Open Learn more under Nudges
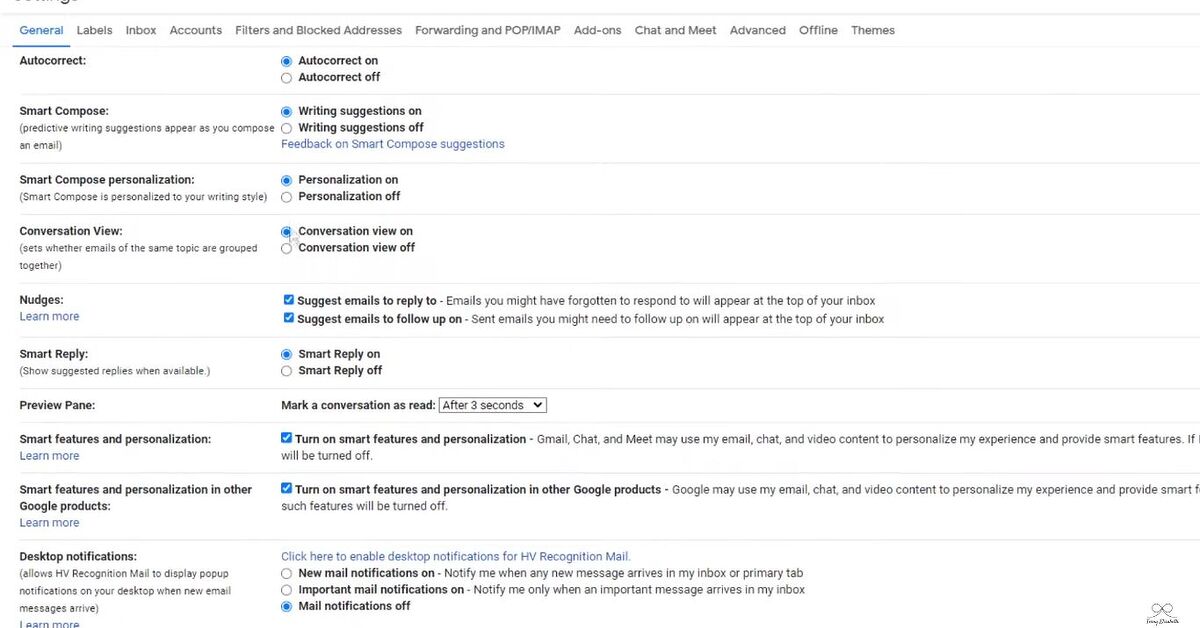This screenshot has height=628, width=1200. tap(49, 315)
